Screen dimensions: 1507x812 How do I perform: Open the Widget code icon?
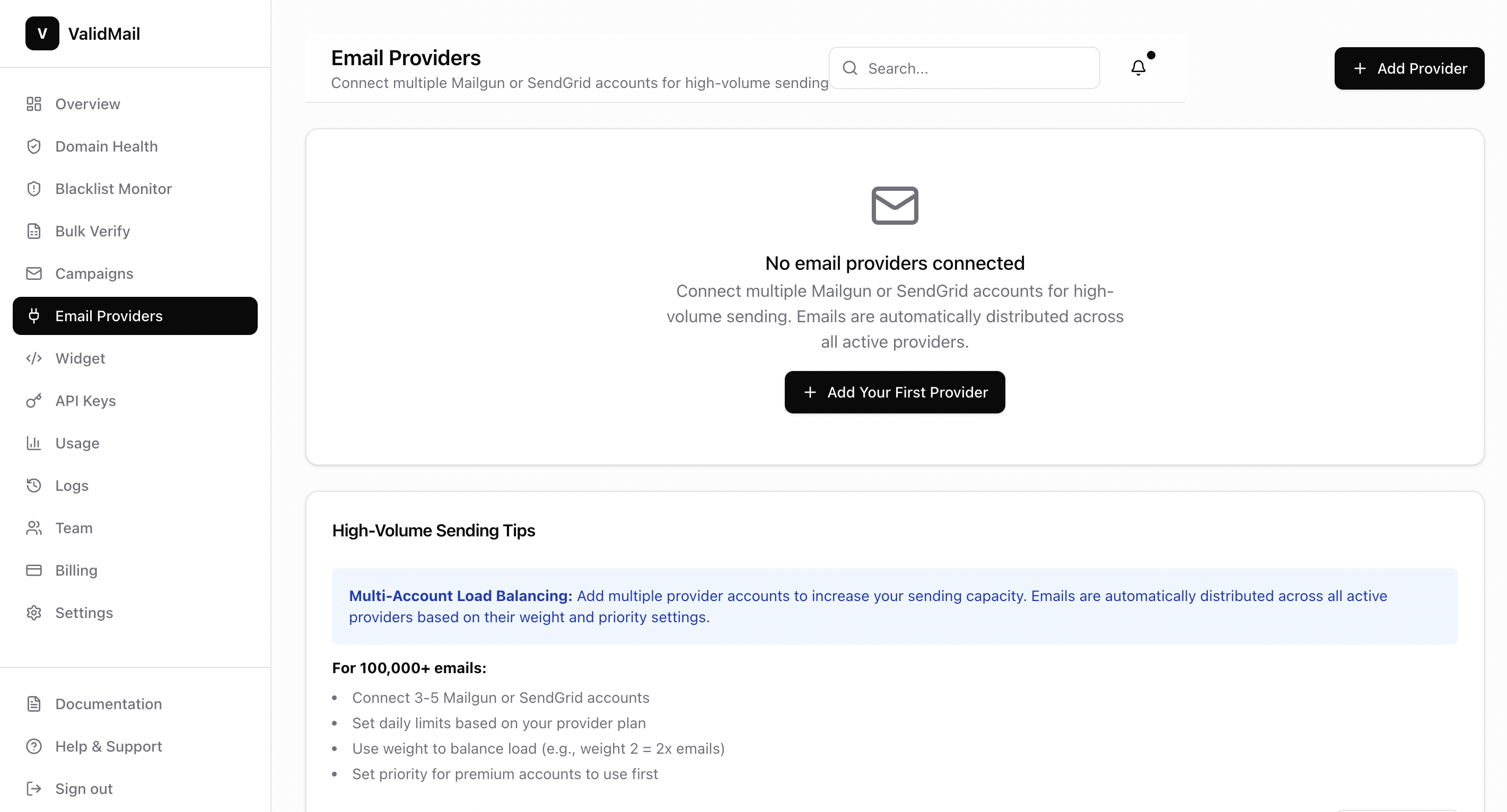click(x=33, y=358)
